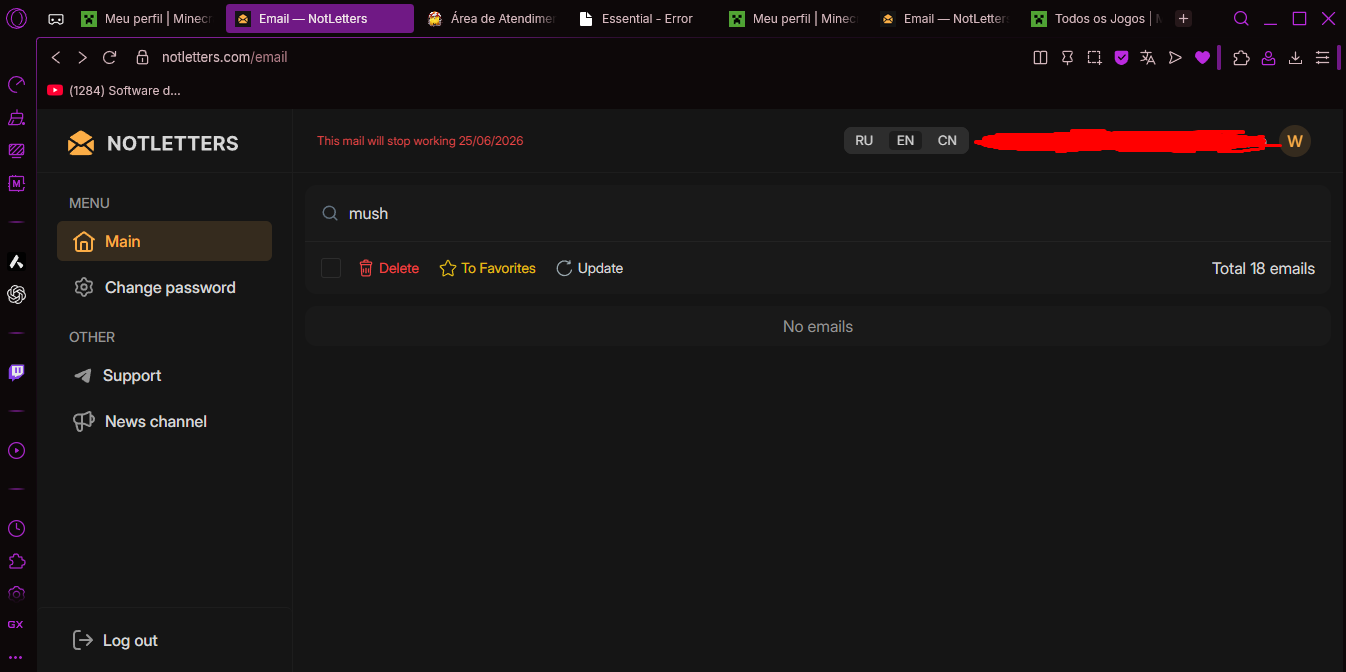Click the GX Corner gamepad icon
1346x672 pixels.
(x=56, y=18)
